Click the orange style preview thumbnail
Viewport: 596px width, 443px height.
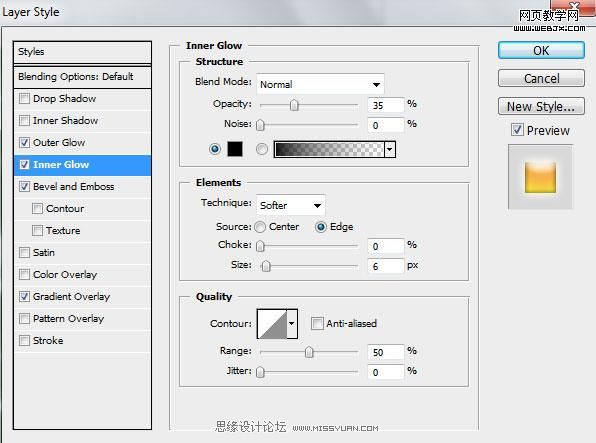click(x=540, y=177)
